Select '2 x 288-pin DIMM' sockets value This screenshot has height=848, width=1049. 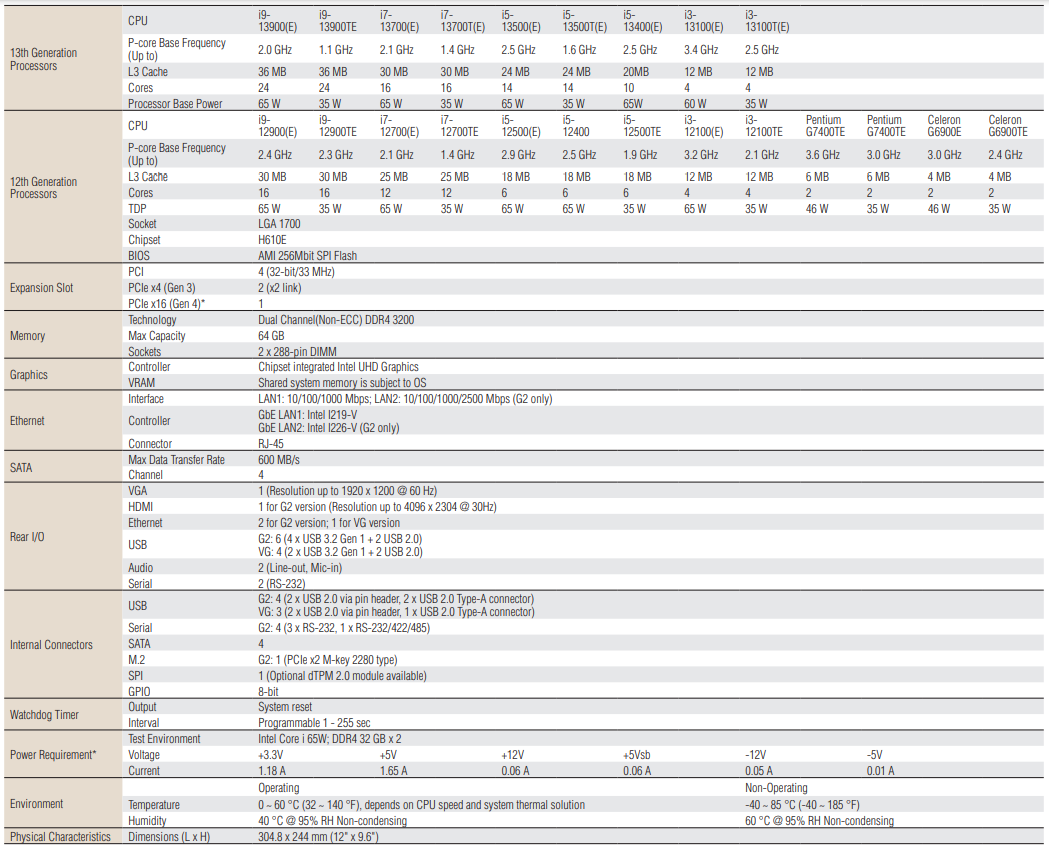297,352
